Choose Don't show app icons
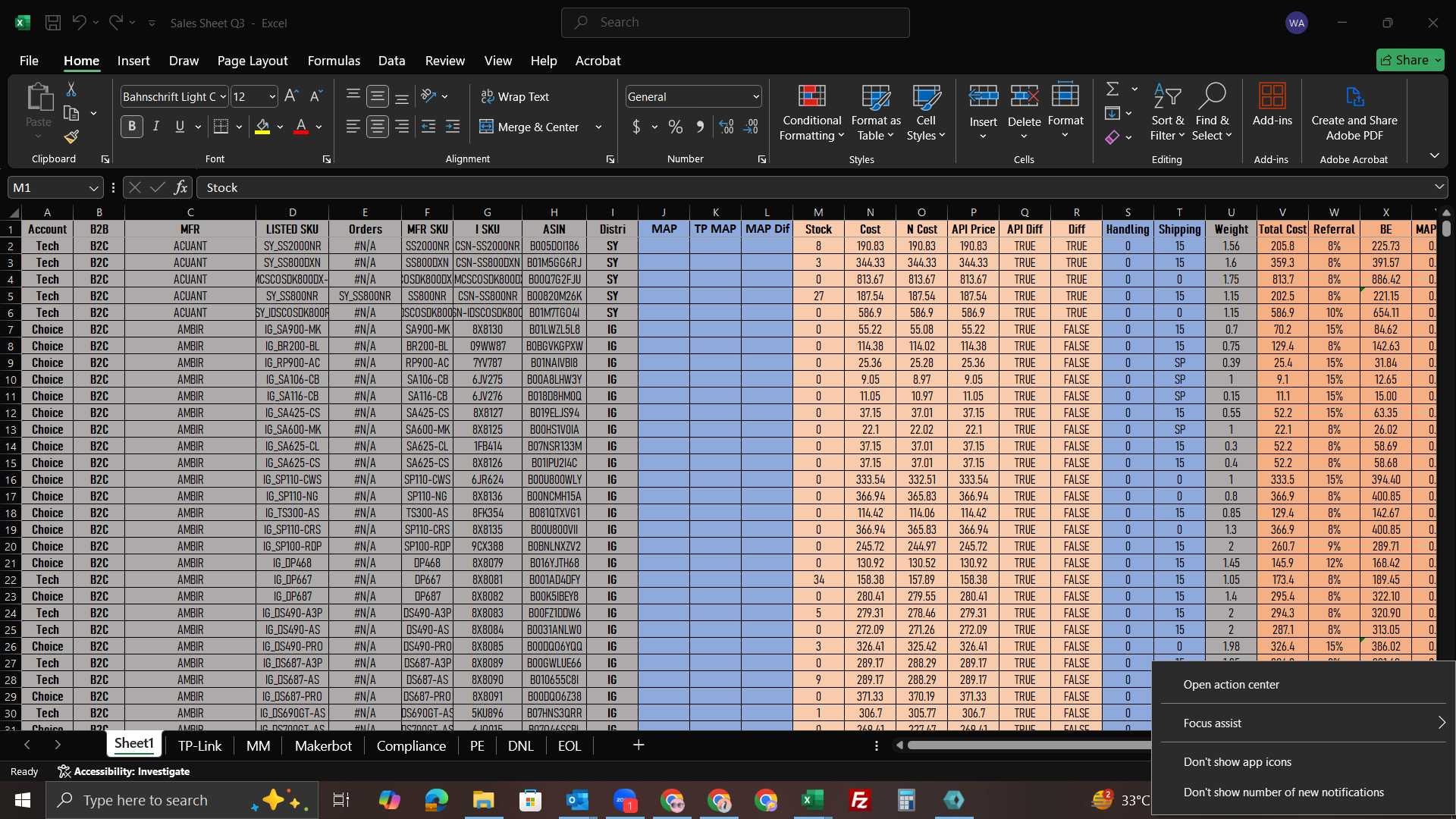Image resolution: width=1456 pixels, height=819 pixels. (x=1304, y=761)
